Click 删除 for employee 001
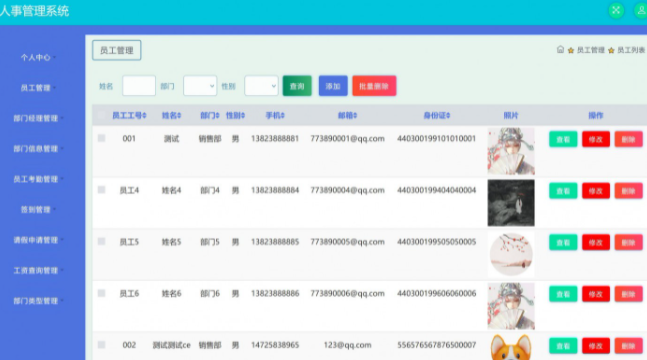Image resolution: width=647 pixels, height=360 pixels. 628,140
